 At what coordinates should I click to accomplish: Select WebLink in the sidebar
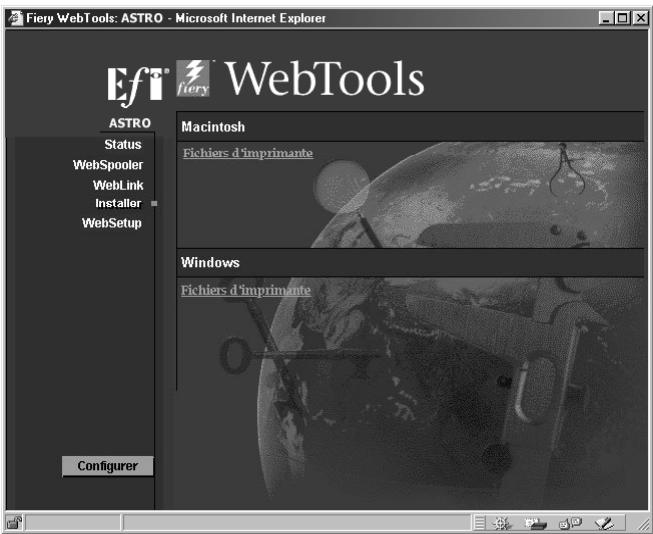tap(118, 185)
